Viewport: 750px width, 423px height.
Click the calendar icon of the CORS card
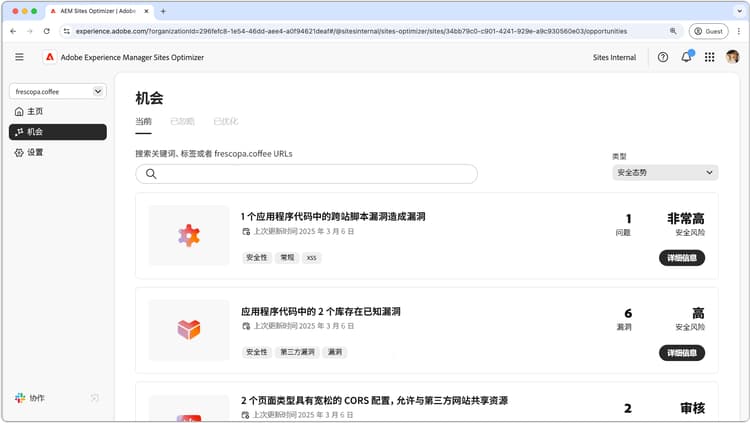point(245,415)
